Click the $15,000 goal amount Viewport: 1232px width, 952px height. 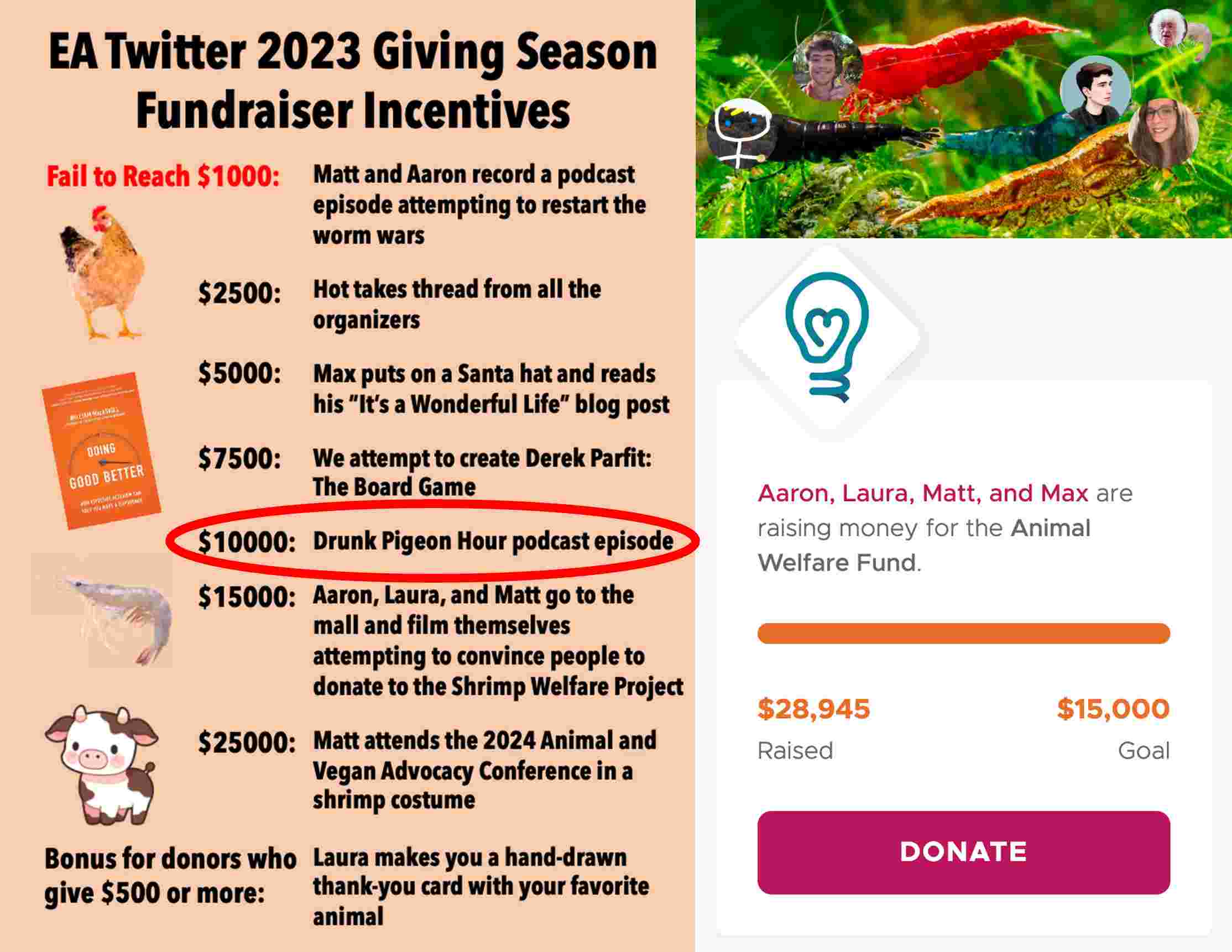1113,709
